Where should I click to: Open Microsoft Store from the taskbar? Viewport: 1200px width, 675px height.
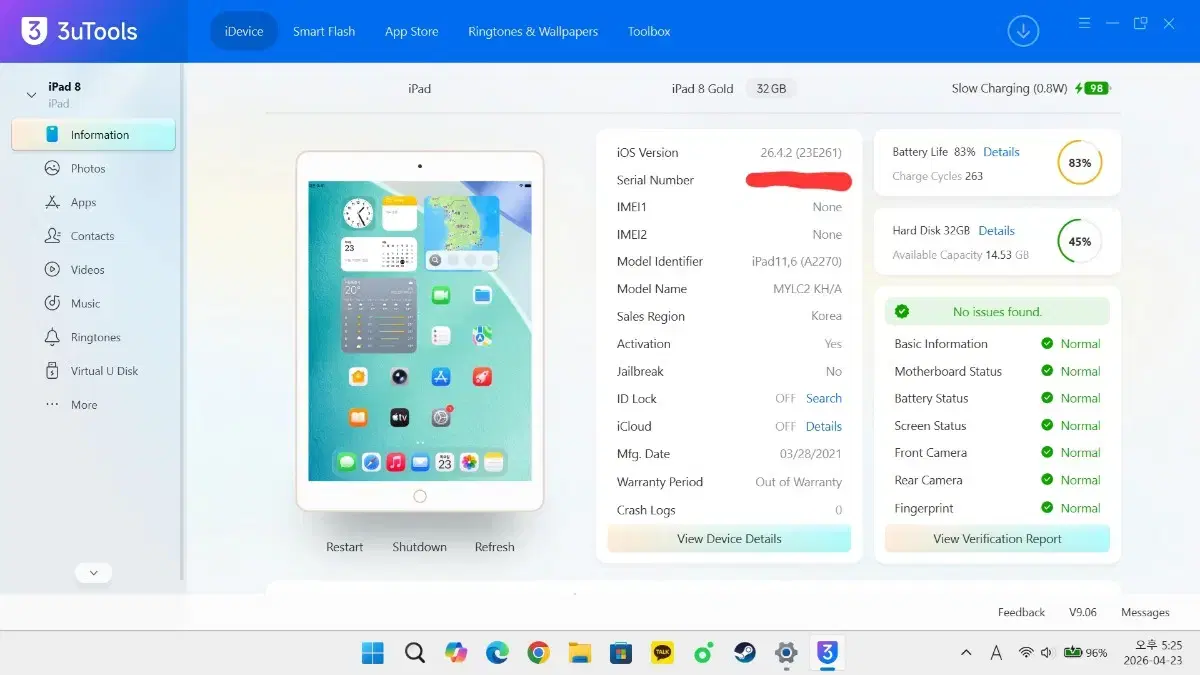coord(621,653)
